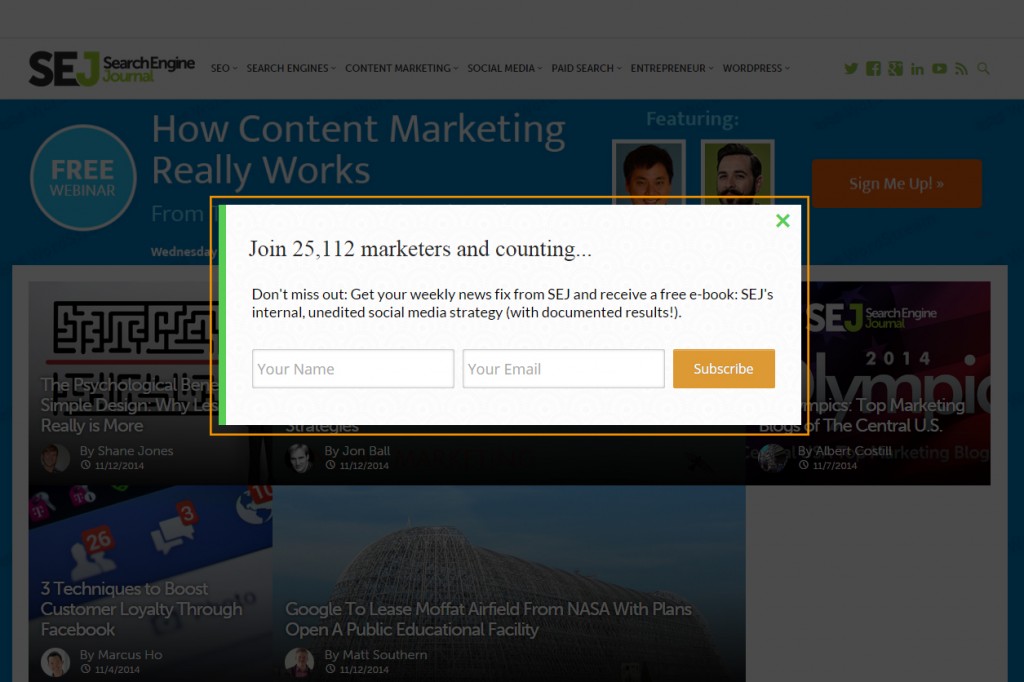
Task: Click Matt Southern's author avatar
Action: point(300,662)
